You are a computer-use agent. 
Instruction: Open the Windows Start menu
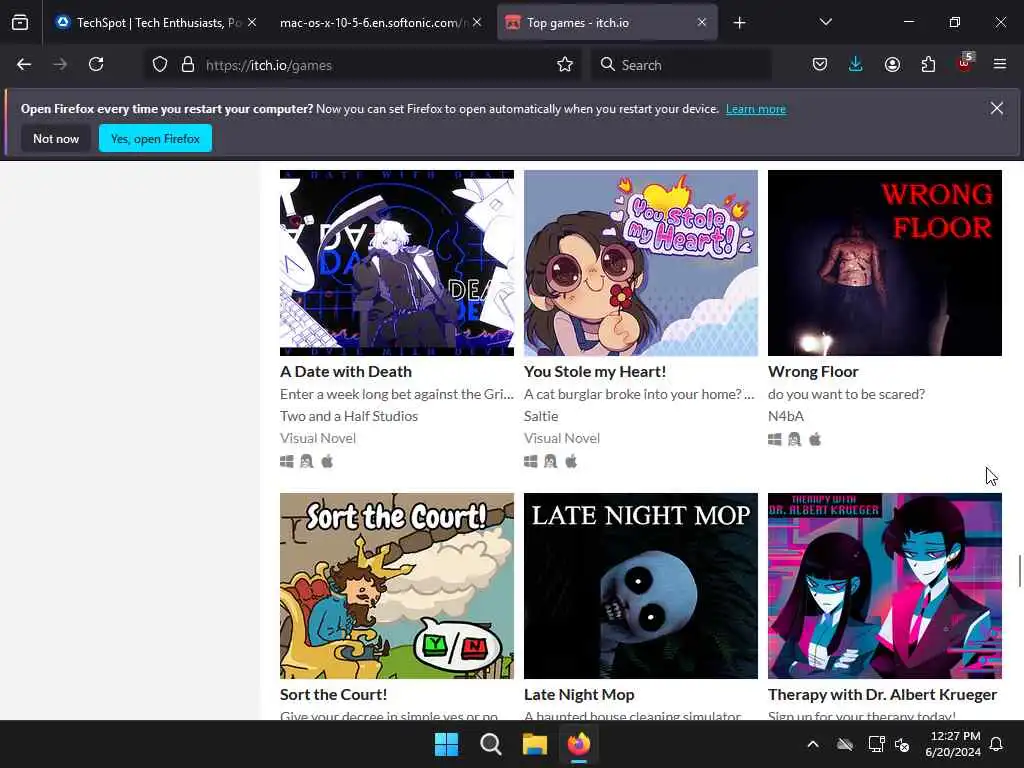tap(447, 744)
